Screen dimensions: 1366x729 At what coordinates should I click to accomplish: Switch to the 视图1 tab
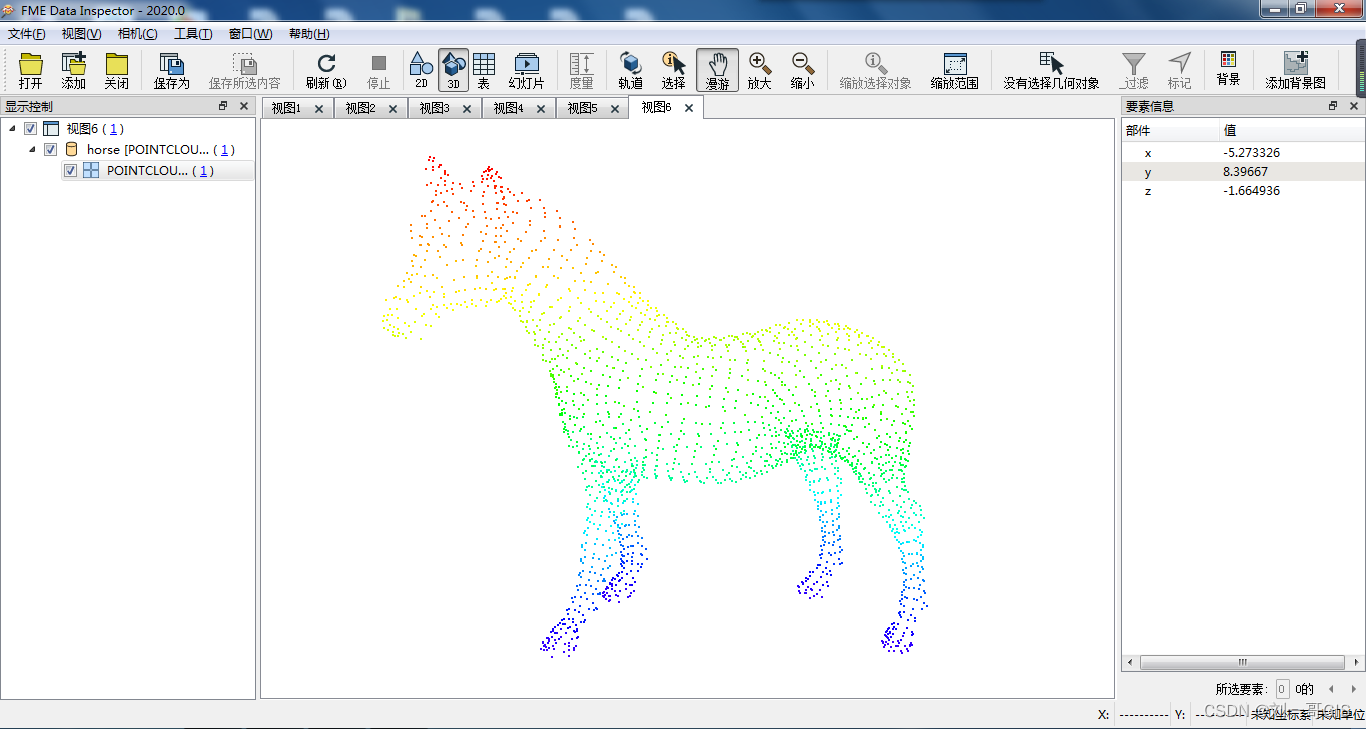point(286,108)
